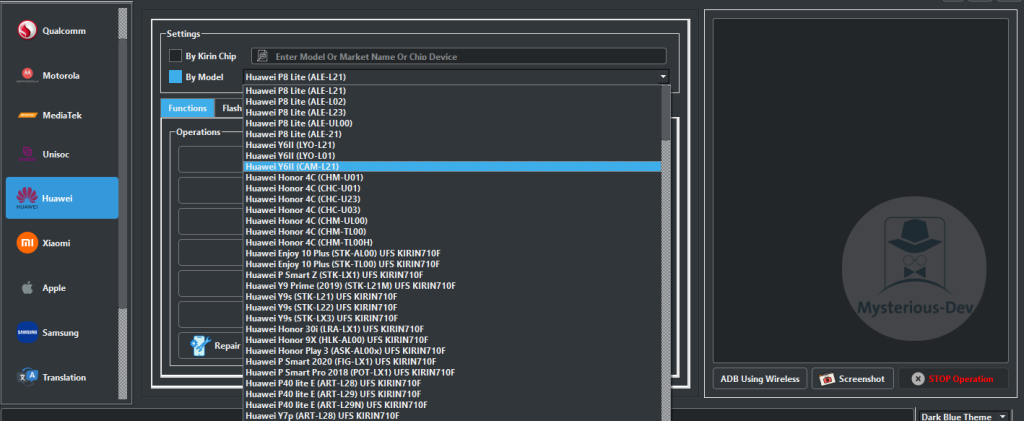Open the Xiaomi Mi logo section
Image resolution: width=1024 pixels, height=421 pixels.
point(27,243)
